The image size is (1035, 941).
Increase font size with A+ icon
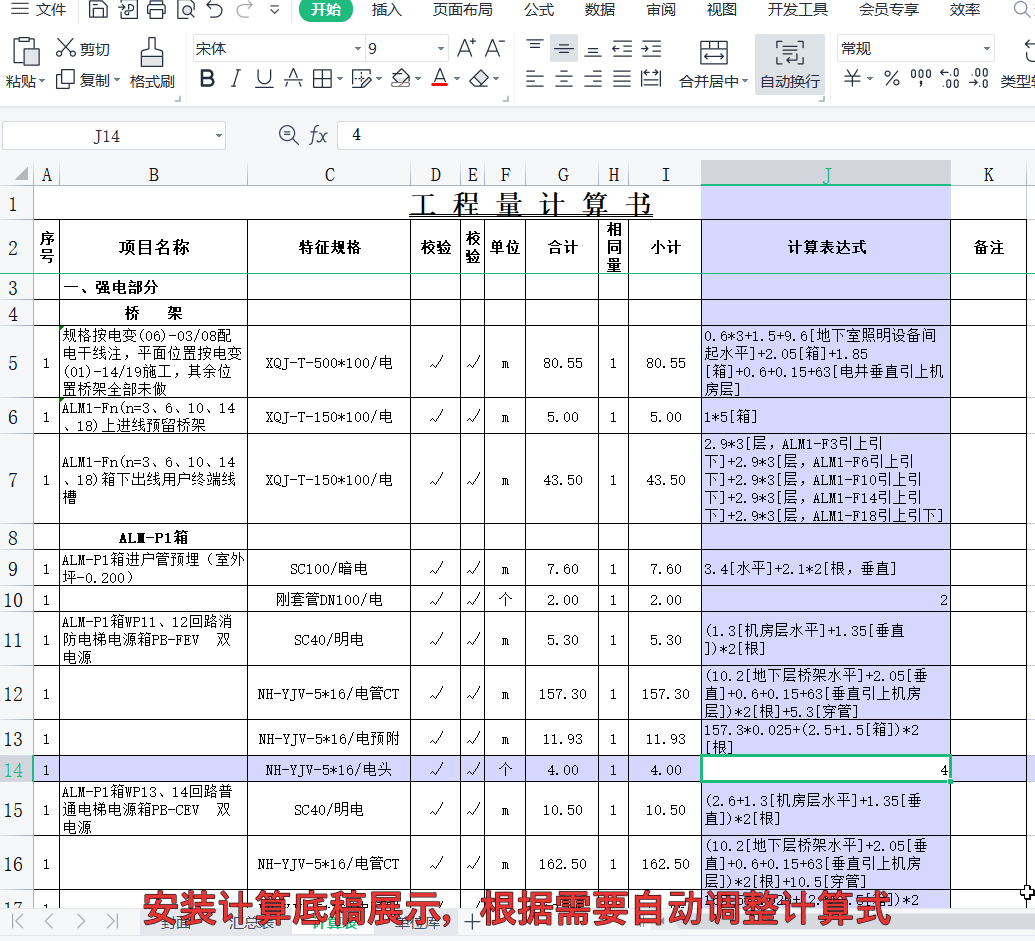(466, 48)
